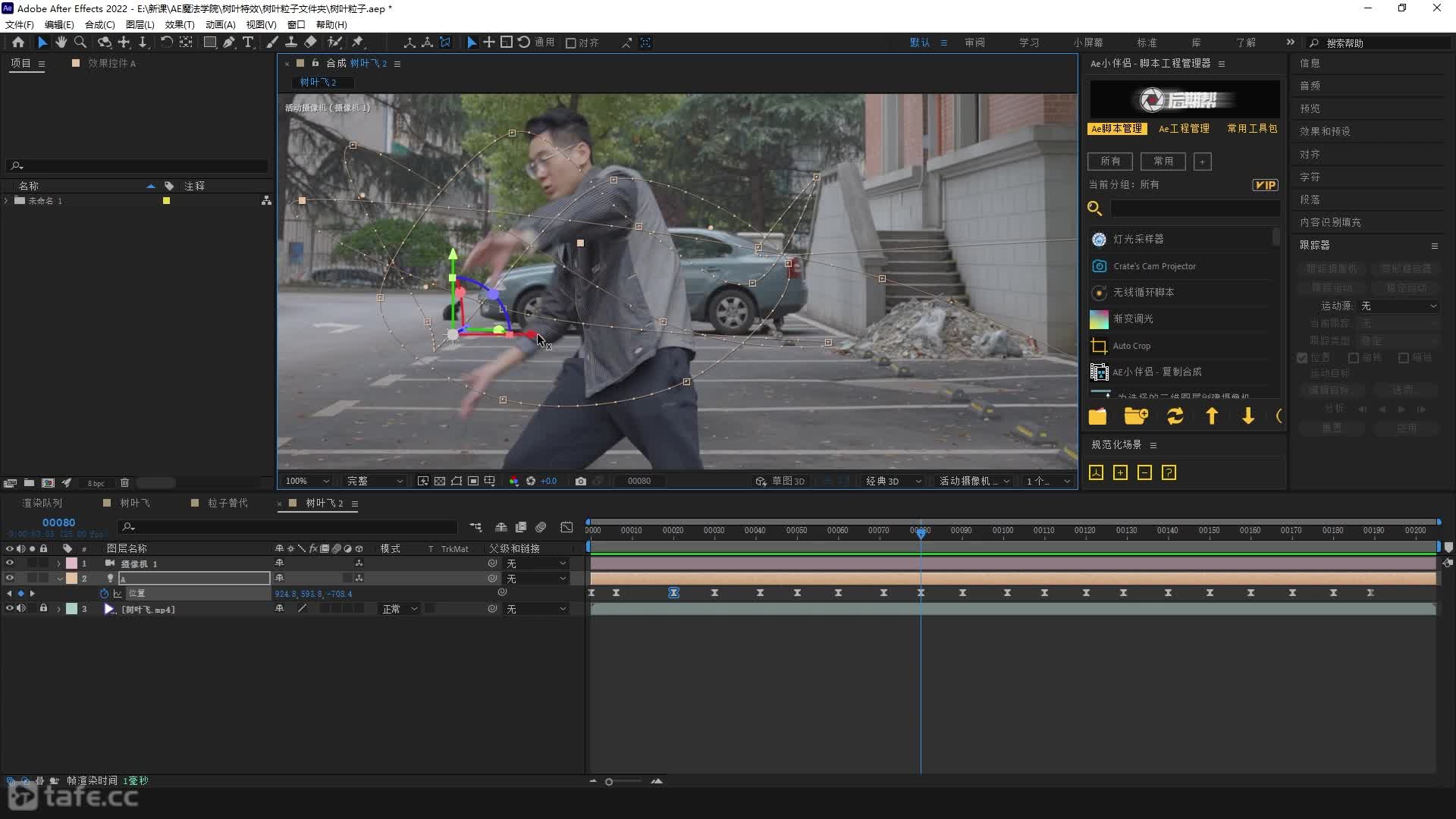
Task: Click the yellow refresh arrows icon
Action: tap(1175, 416)
